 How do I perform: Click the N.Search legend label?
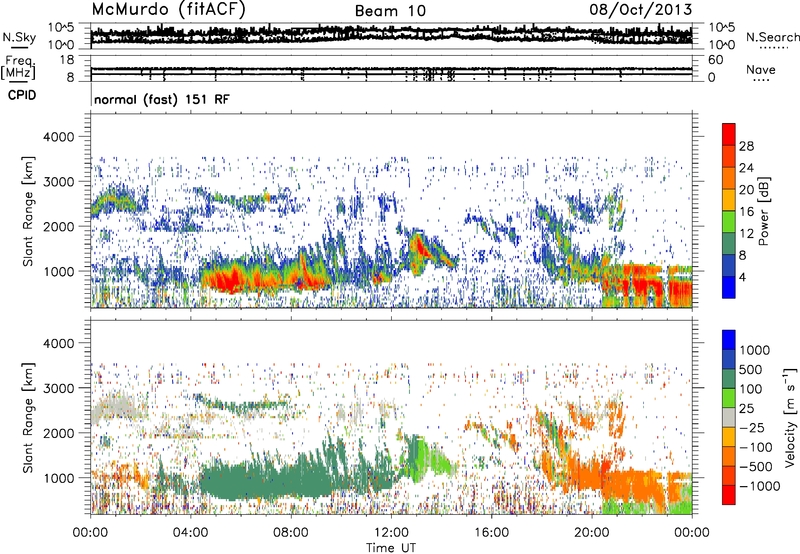point(772,37)
